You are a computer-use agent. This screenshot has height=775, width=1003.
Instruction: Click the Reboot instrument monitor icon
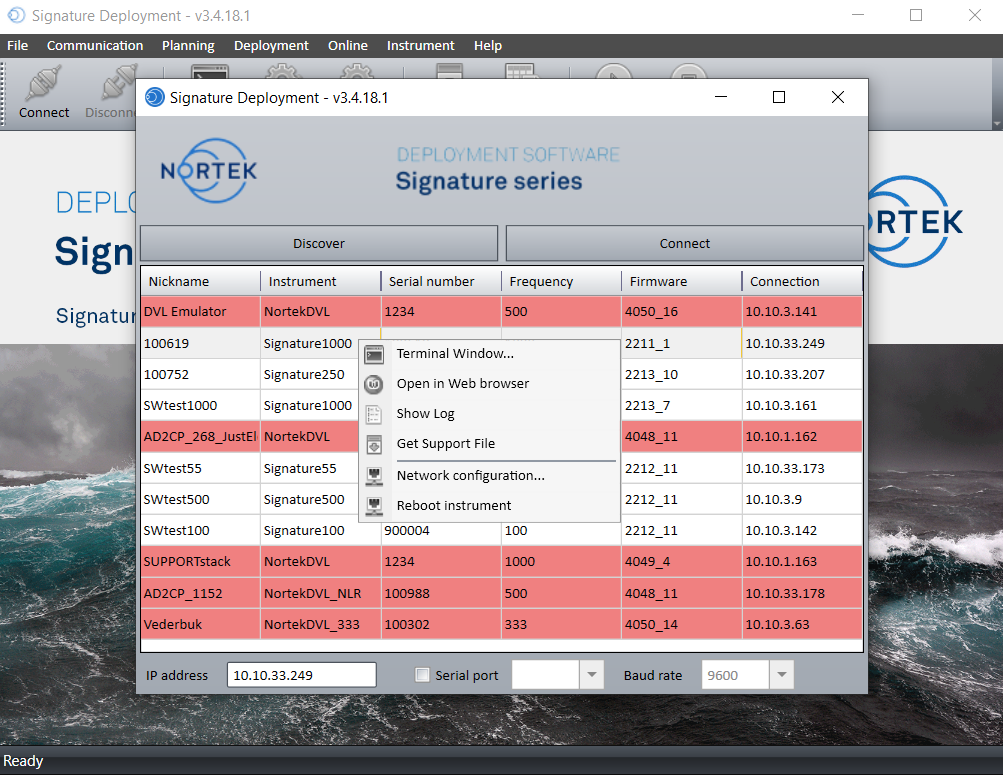374,506
